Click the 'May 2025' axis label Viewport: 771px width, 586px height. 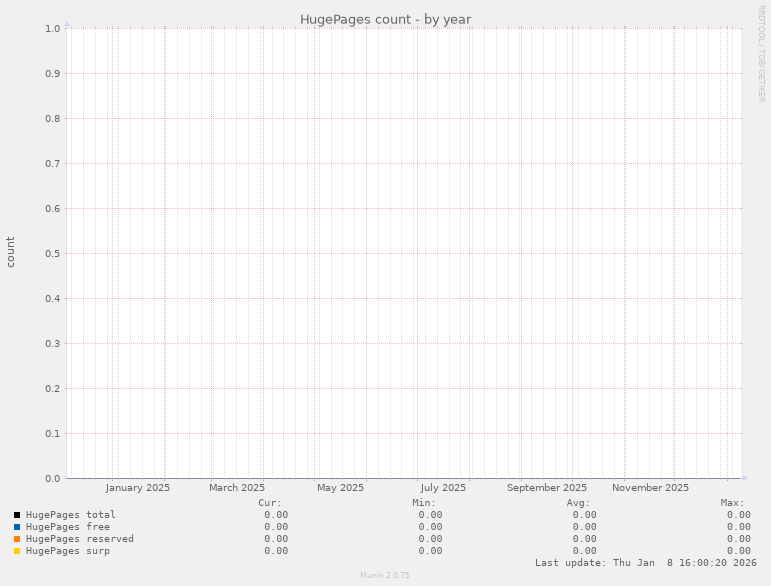point(340,488)
